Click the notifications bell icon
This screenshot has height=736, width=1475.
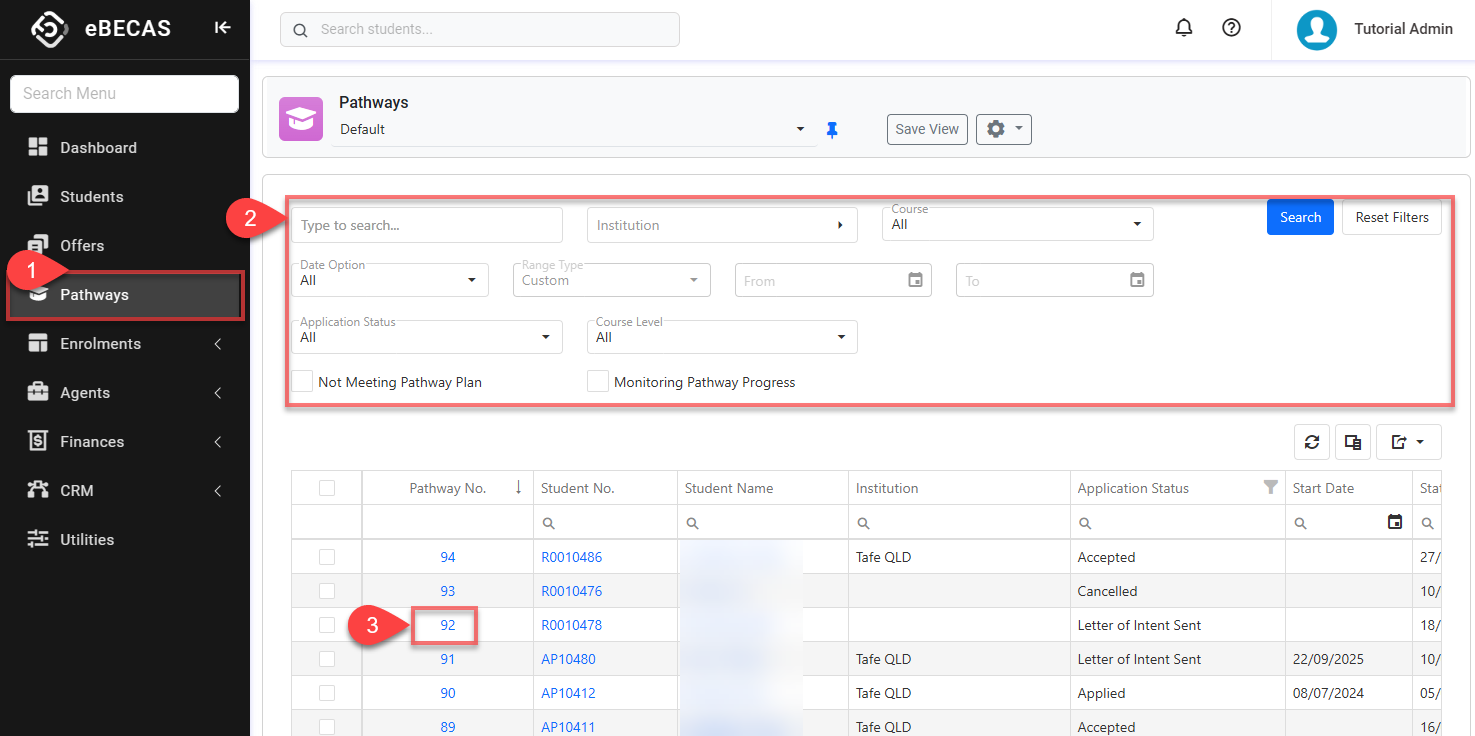1184,28
